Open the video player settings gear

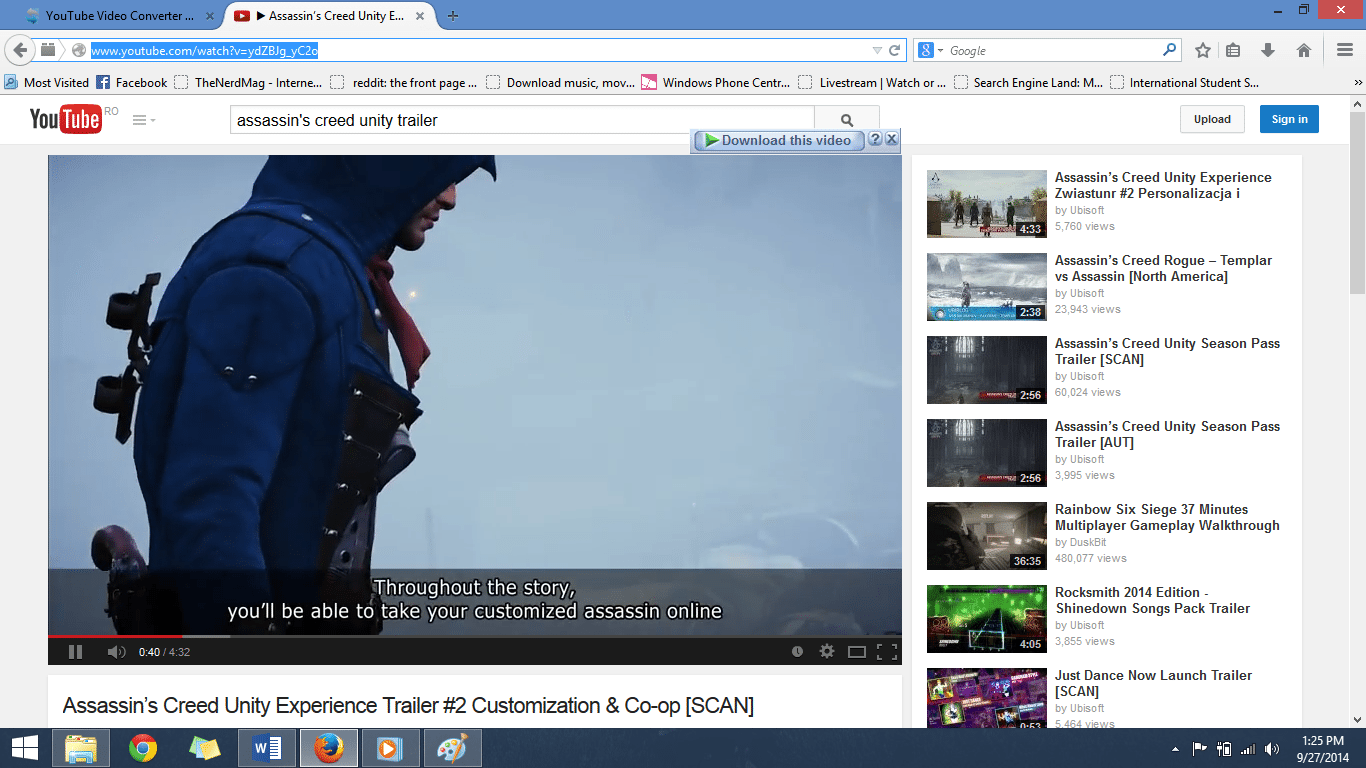pos(826,651)
